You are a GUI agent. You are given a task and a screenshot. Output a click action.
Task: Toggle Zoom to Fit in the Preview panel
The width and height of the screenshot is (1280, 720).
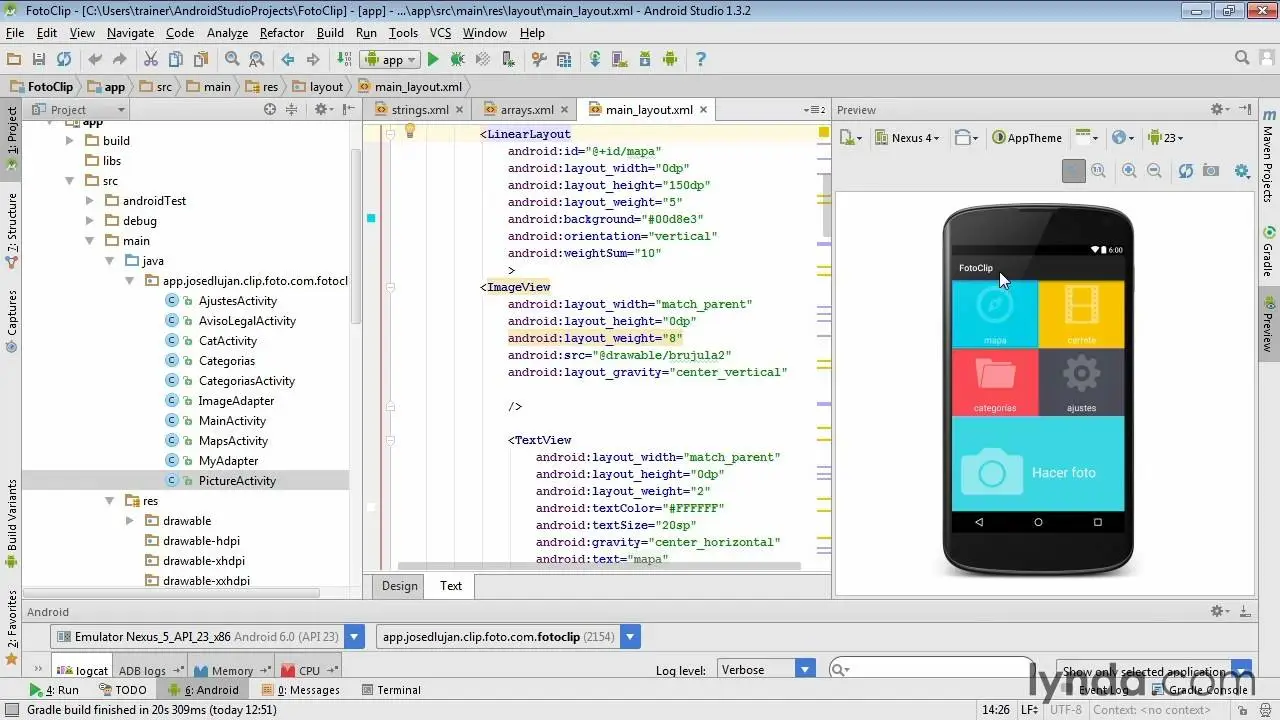tap(1073, 171)
